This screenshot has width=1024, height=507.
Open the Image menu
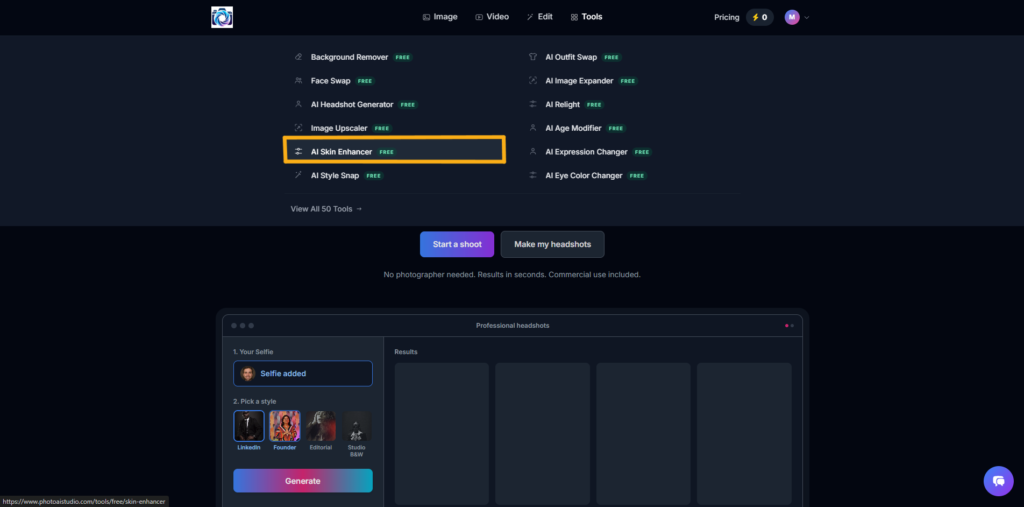click(440, 17)
